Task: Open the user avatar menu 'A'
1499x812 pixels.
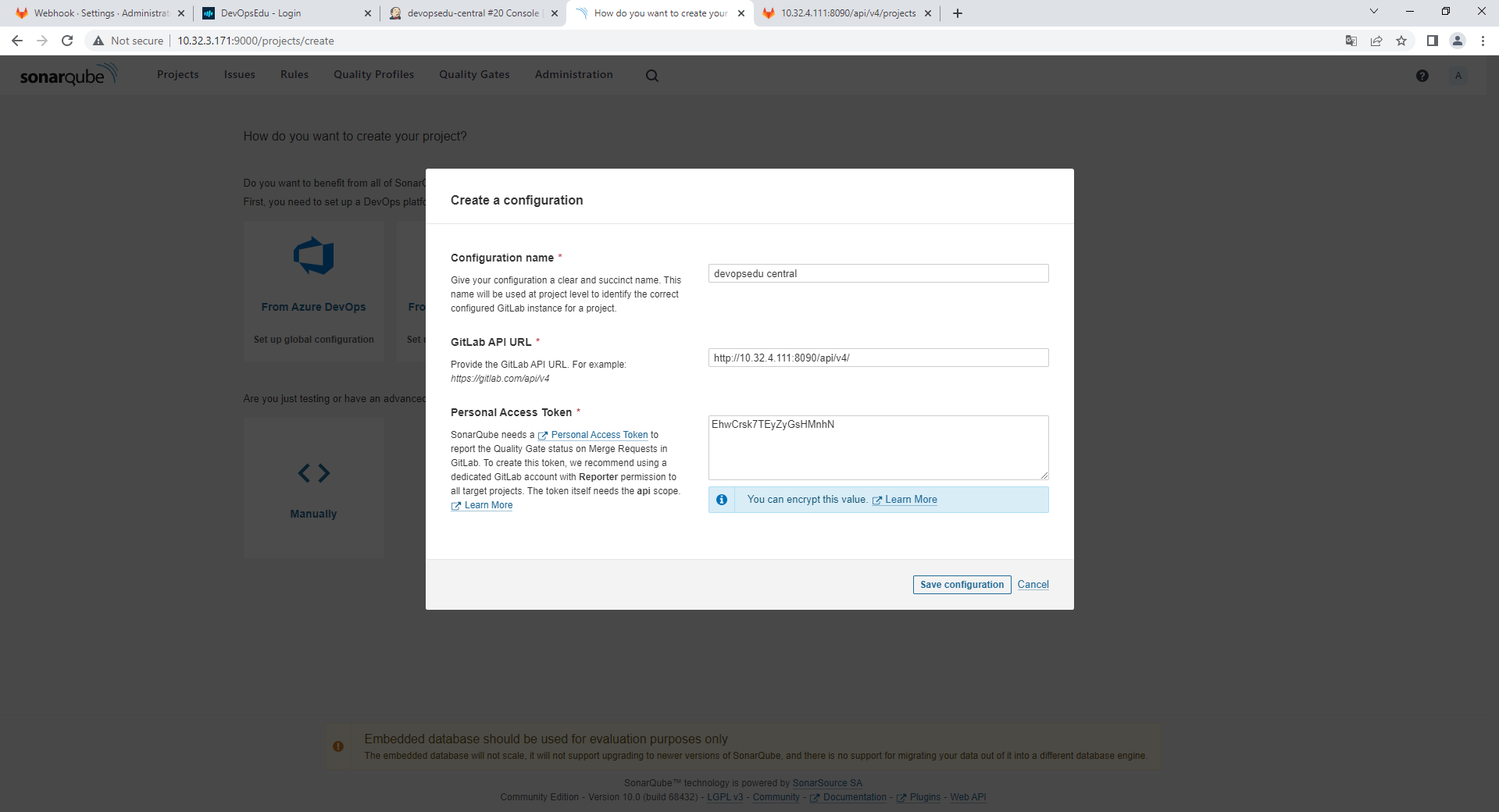Action: (1458, 76)
